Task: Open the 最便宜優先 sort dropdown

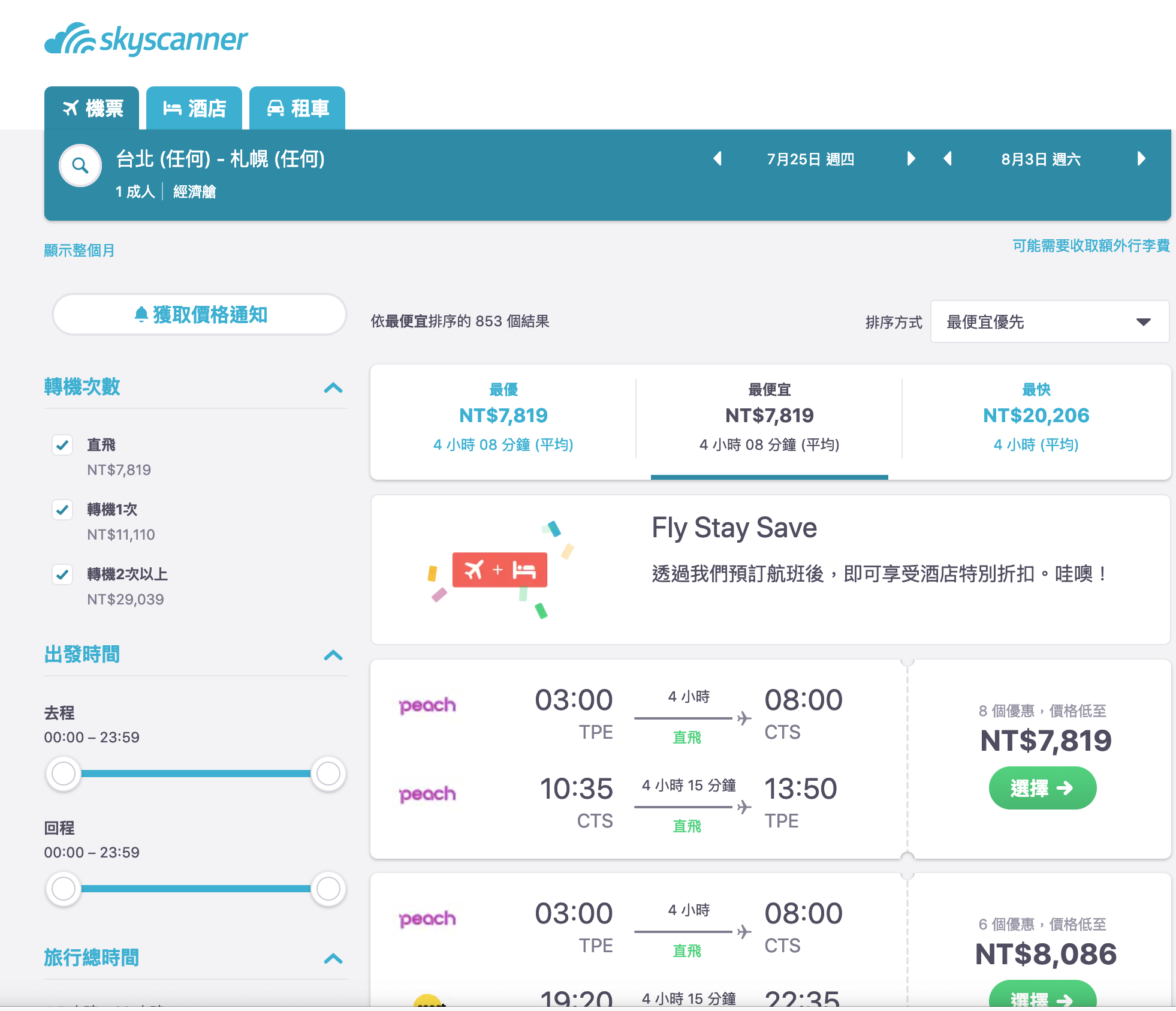Action: [1050, 322]
